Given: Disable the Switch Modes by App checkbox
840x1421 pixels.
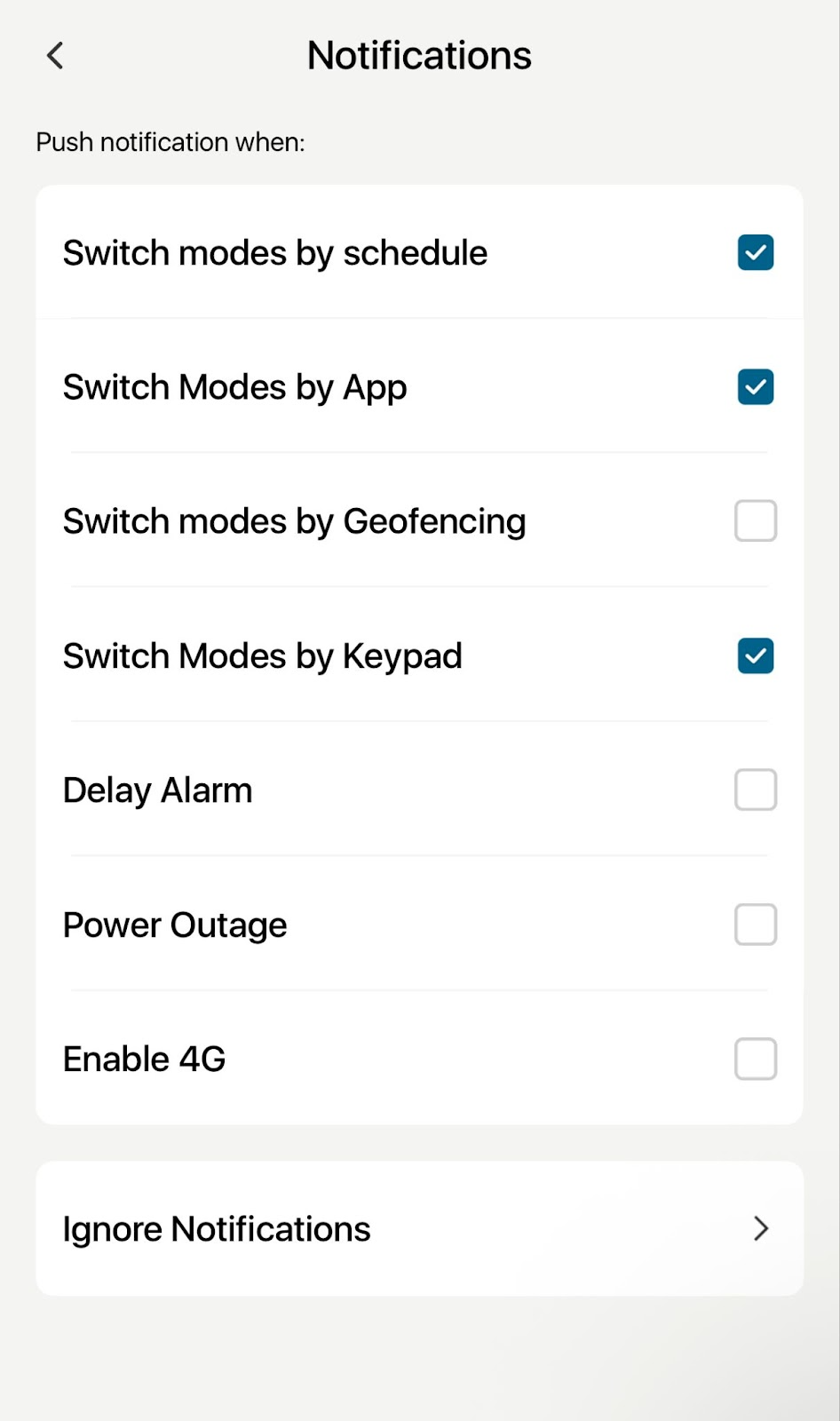Looking at the screenshot, I should tap(755, 387).
